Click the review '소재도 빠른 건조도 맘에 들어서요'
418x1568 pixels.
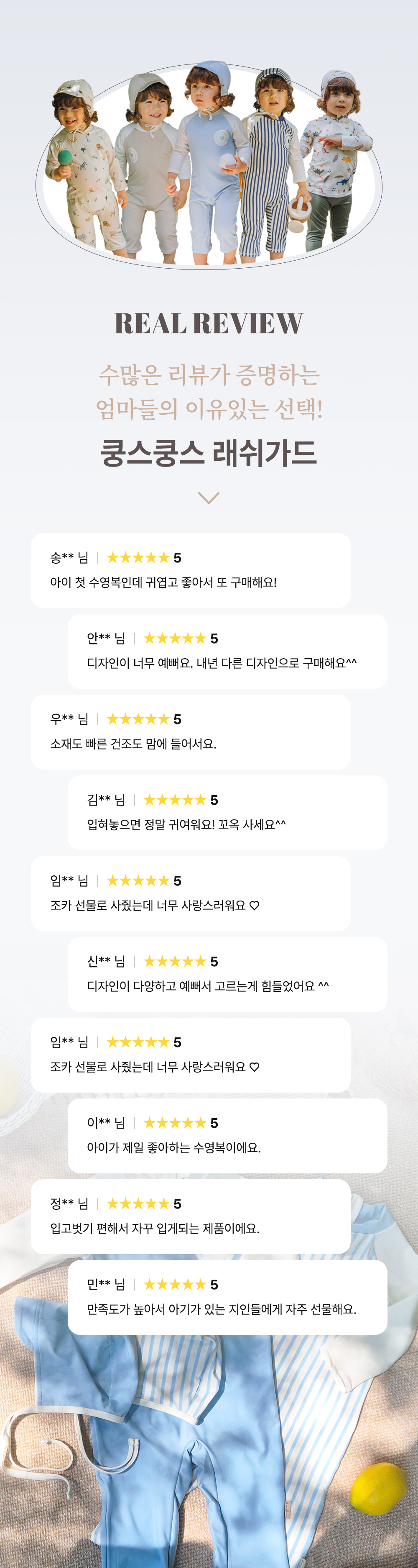133,744
